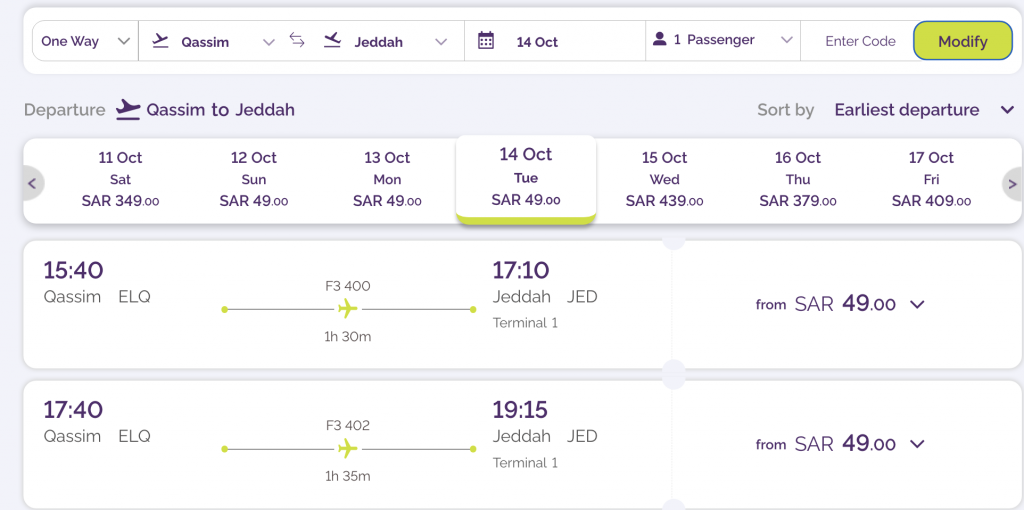Click the plane icon on flight F3 402
Viewport: 1024px width, 510px height.
click(x=348, y=449)
